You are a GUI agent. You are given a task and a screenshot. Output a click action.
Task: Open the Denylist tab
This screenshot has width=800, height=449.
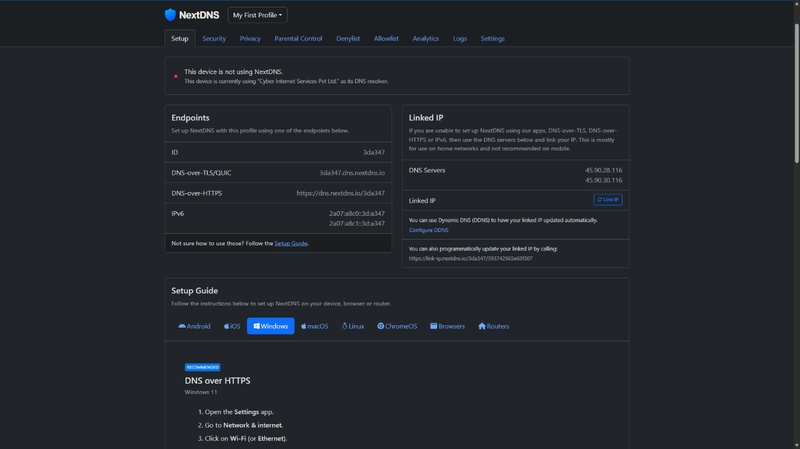tap(348, 38)
